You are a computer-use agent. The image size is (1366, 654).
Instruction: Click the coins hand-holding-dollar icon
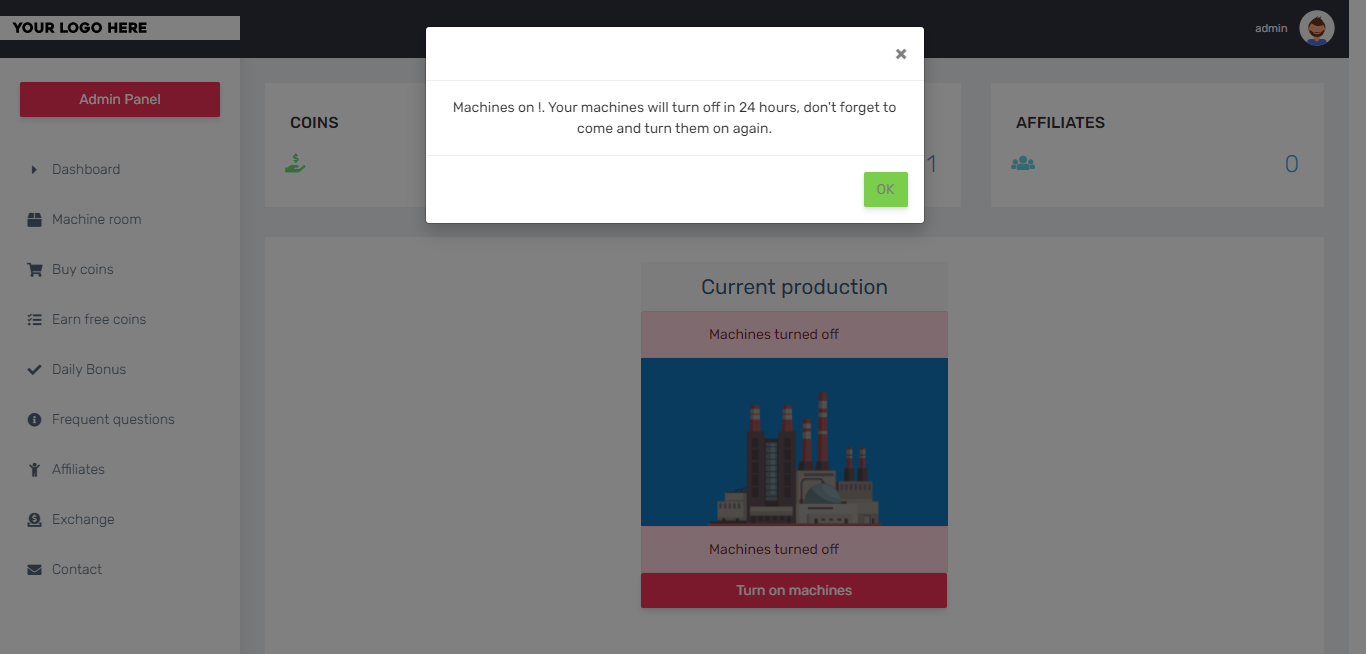pos(295,163)
